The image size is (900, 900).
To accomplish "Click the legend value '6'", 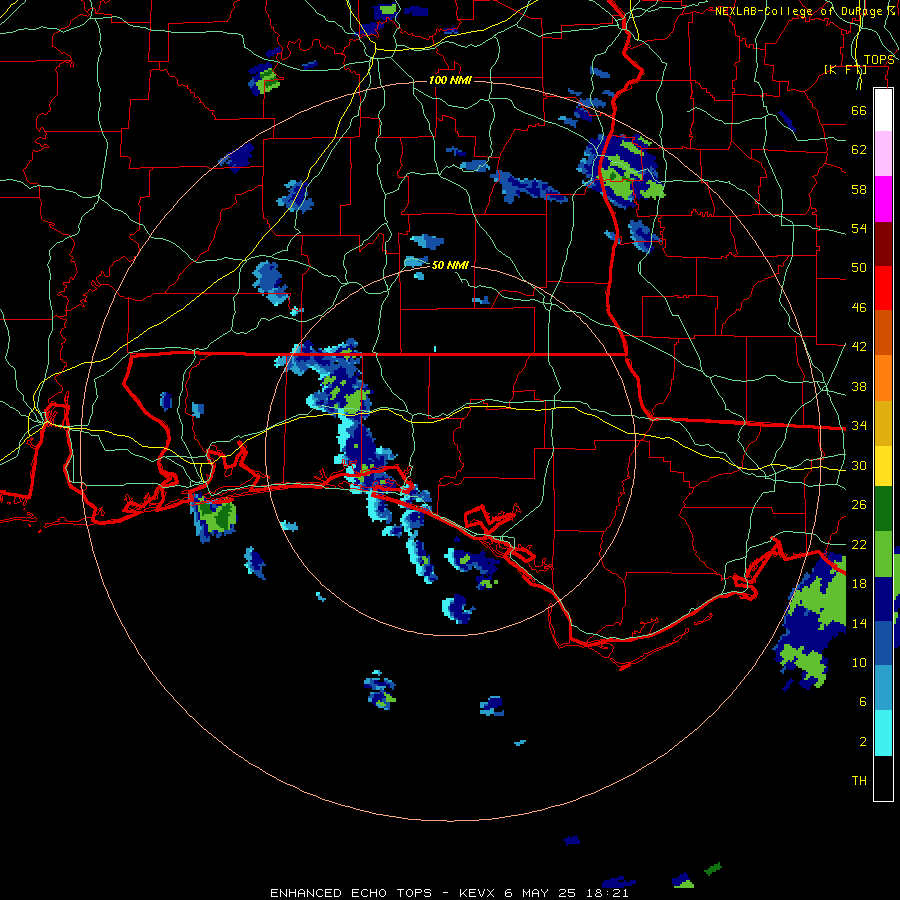I will pos(863,701).
